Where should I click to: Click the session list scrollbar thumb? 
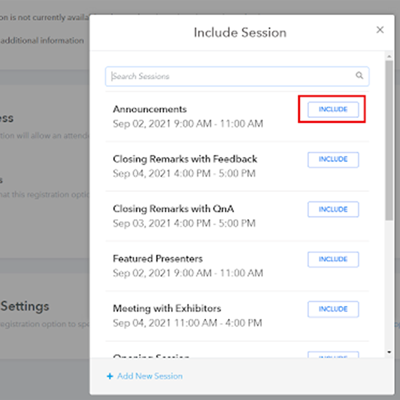coord(389,140)
